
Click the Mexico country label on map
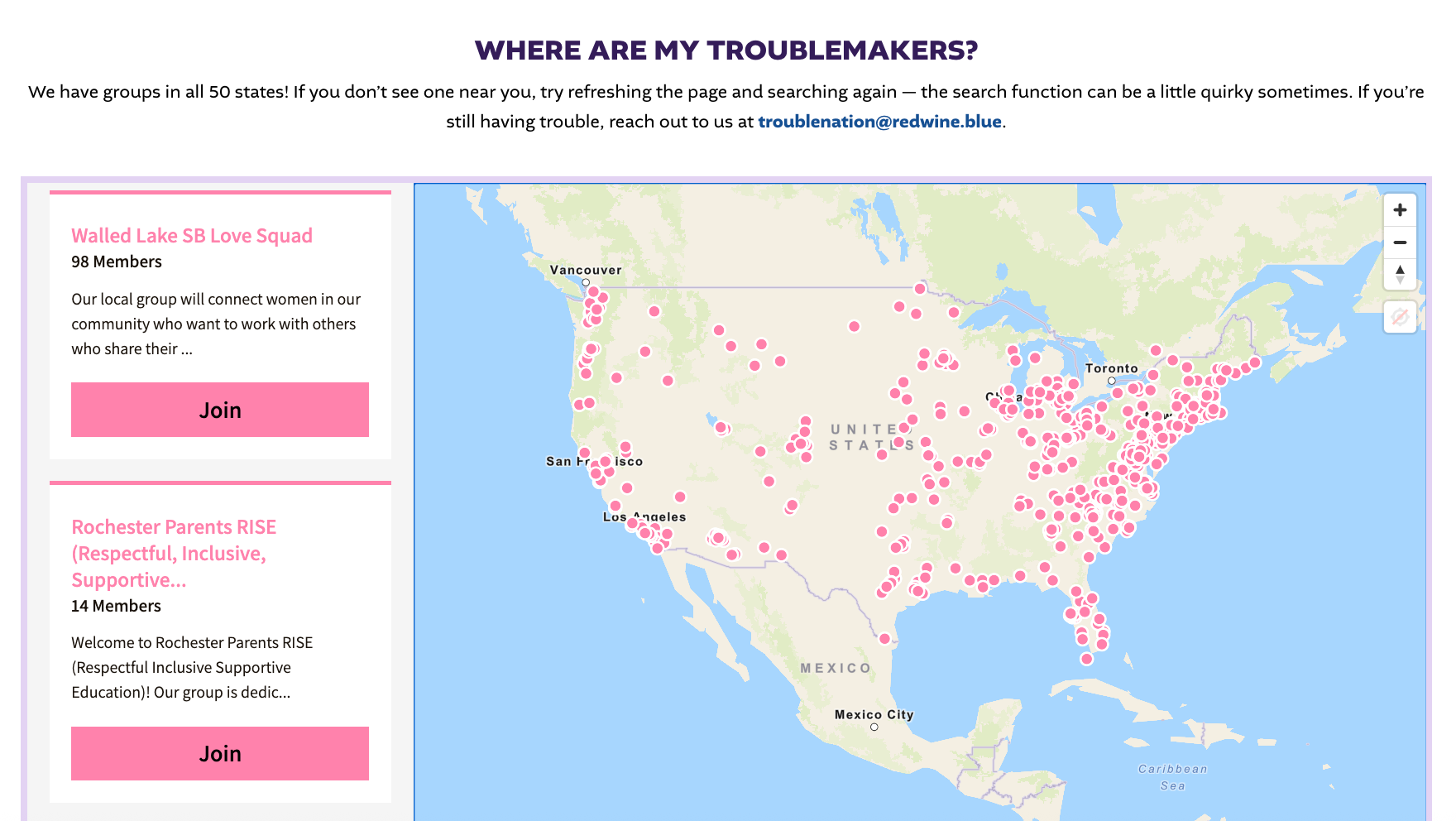pos(836,668)
